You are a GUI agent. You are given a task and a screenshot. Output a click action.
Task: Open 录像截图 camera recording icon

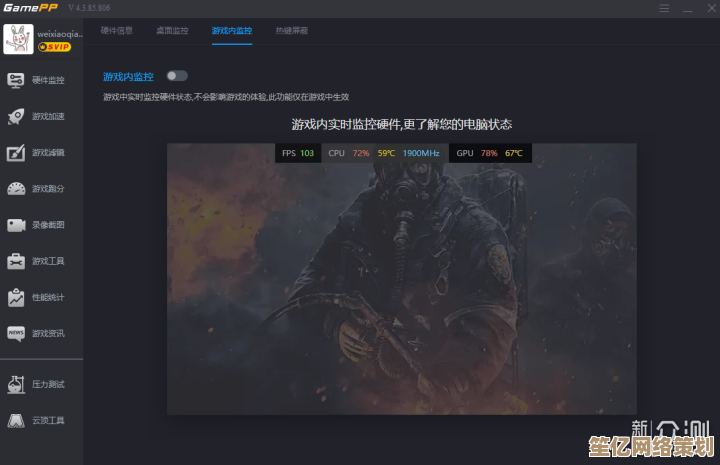16,225
